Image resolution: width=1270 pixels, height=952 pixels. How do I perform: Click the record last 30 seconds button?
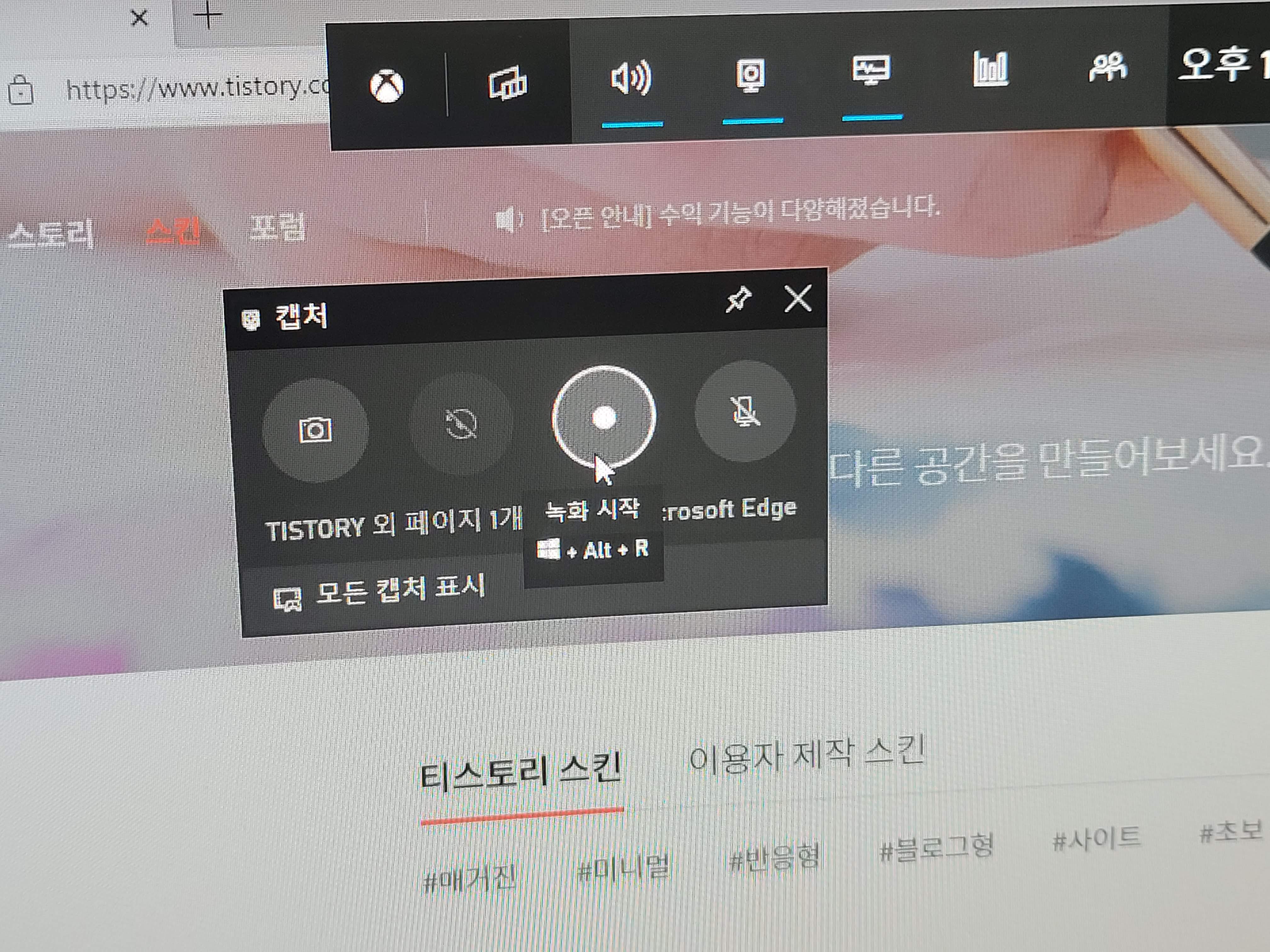click(461, 424)
